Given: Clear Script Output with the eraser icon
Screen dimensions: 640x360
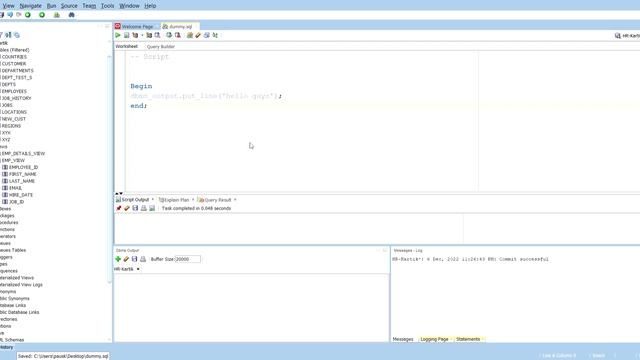Looking at the screenshot, I should click(x=127, y=208).
